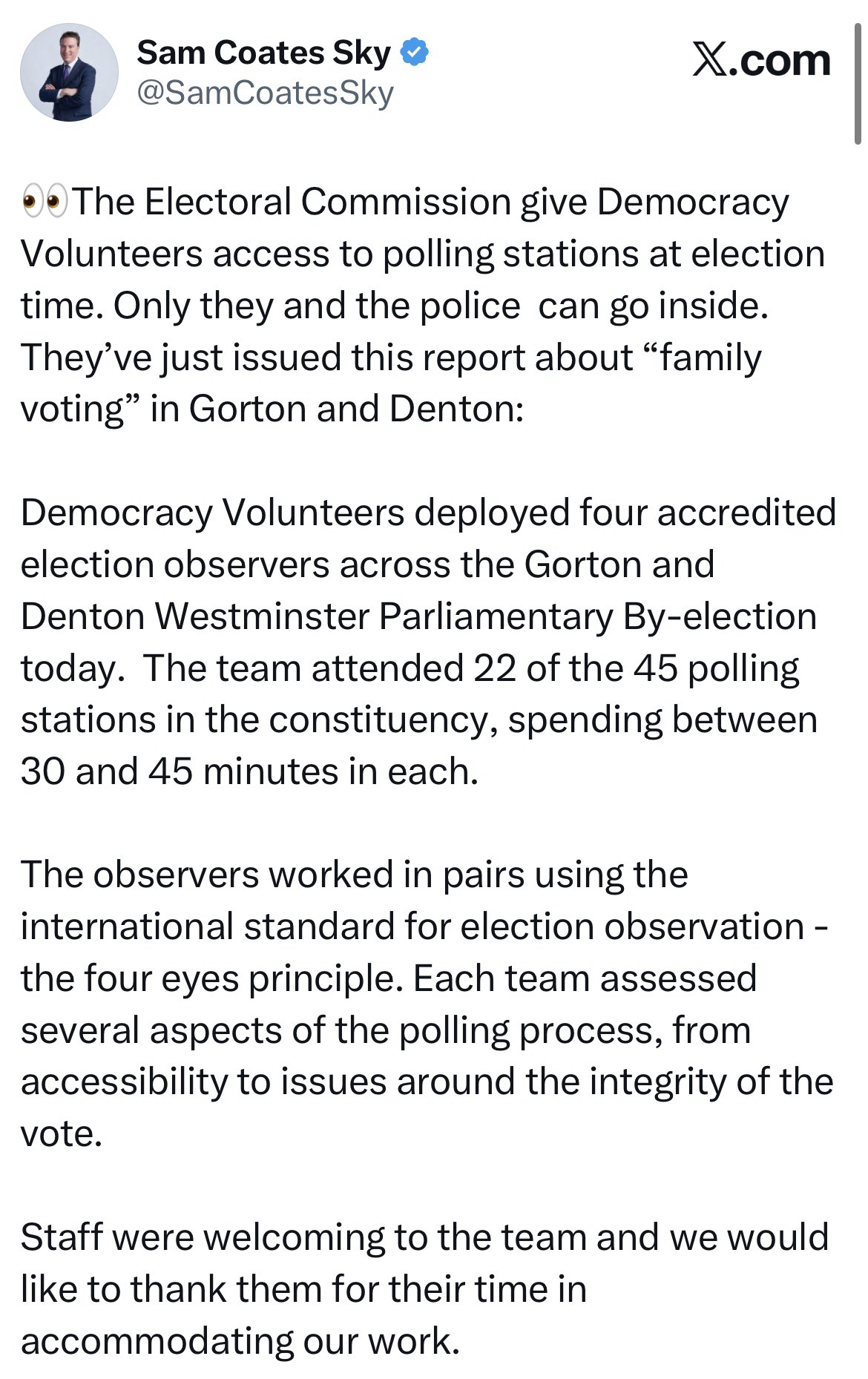Image resolution: width=868 pixels, height=1379 pixels.
Task: Click "Gorton and Denton:" ending the first paragraph
Action: [x=356, y=409]
